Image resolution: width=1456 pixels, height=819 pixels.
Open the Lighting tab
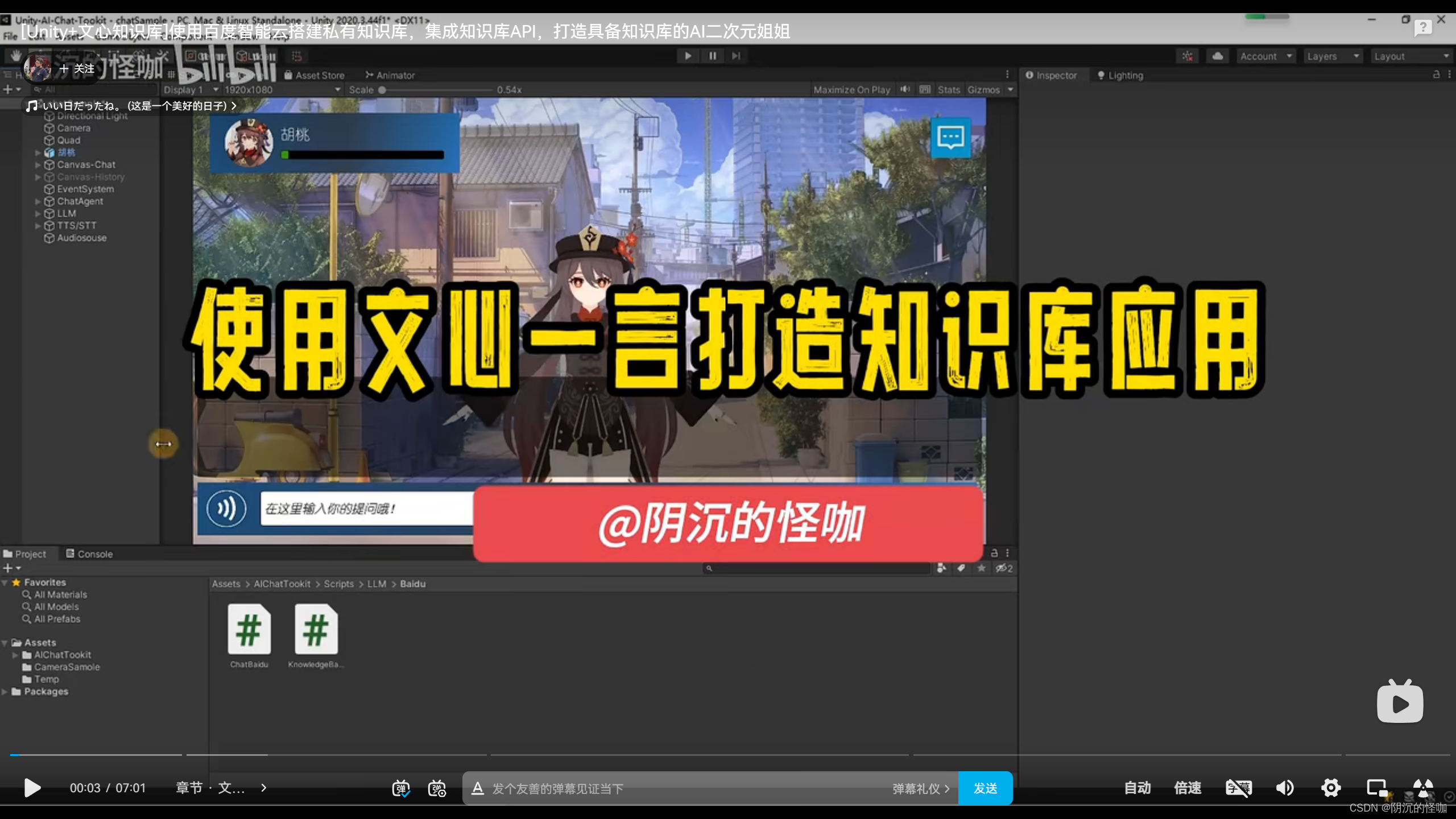click(x=1120, y=75)
